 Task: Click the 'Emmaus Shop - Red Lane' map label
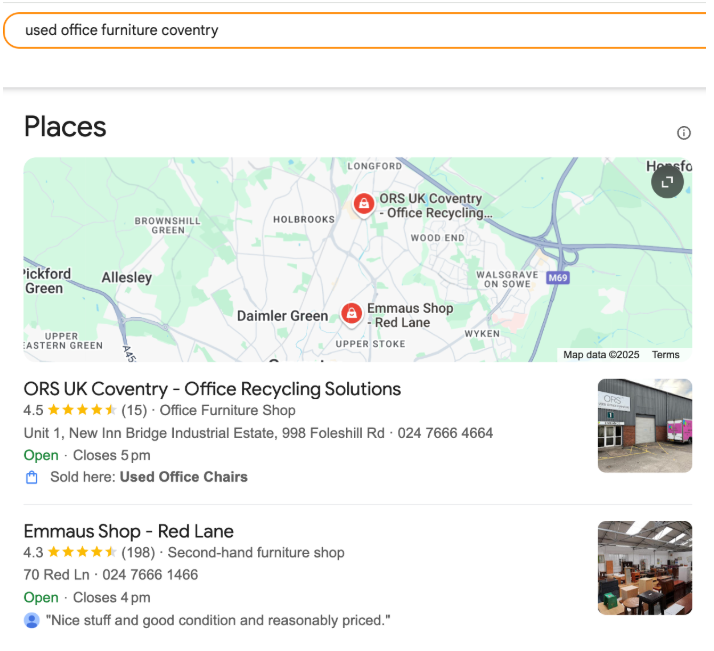[x=410, y=315]
